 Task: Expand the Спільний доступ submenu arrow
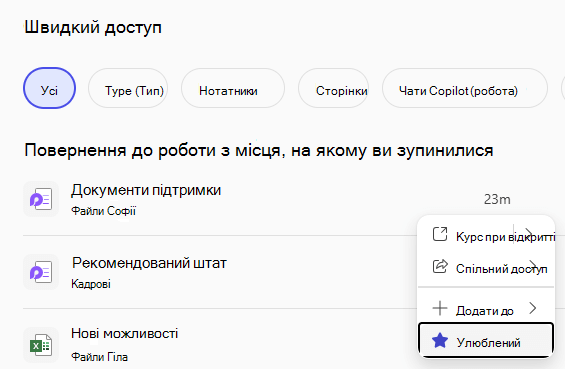point(534,266)
